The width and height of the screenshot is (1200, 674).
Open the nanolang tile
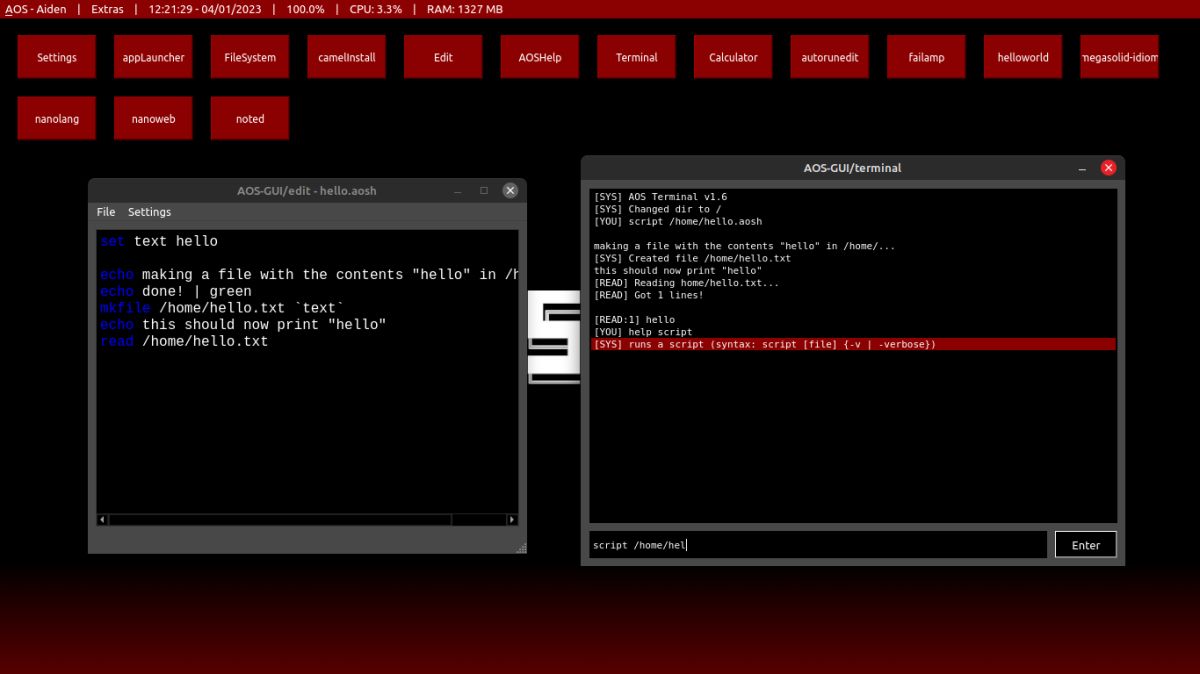tap(56, 118)
